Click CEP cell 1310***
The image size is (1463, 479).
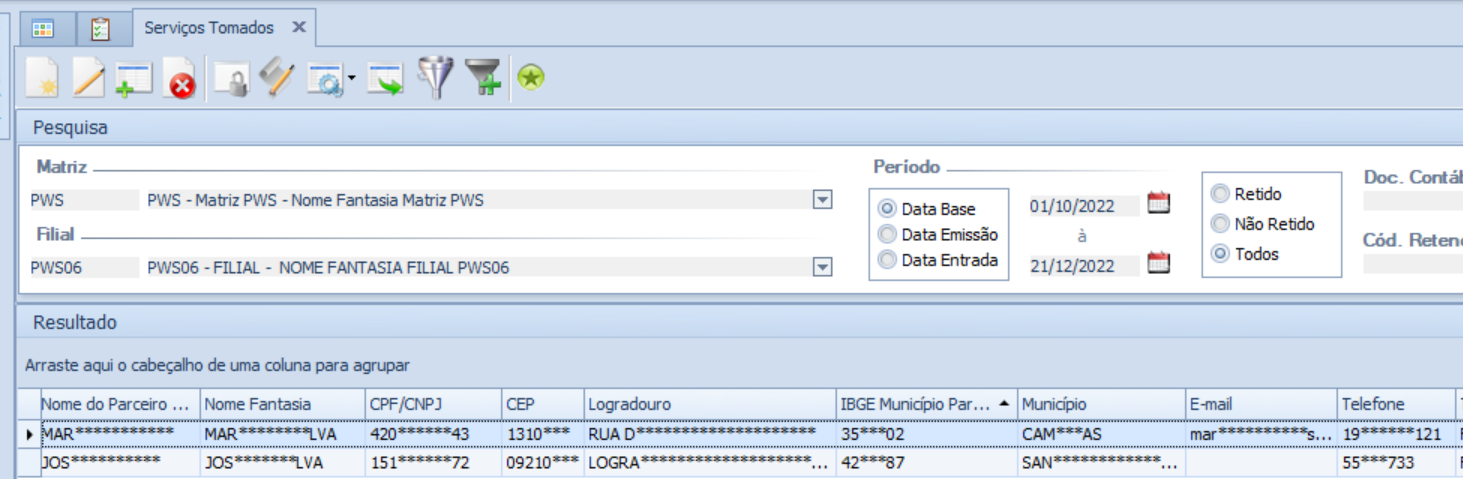click(543, 434)
